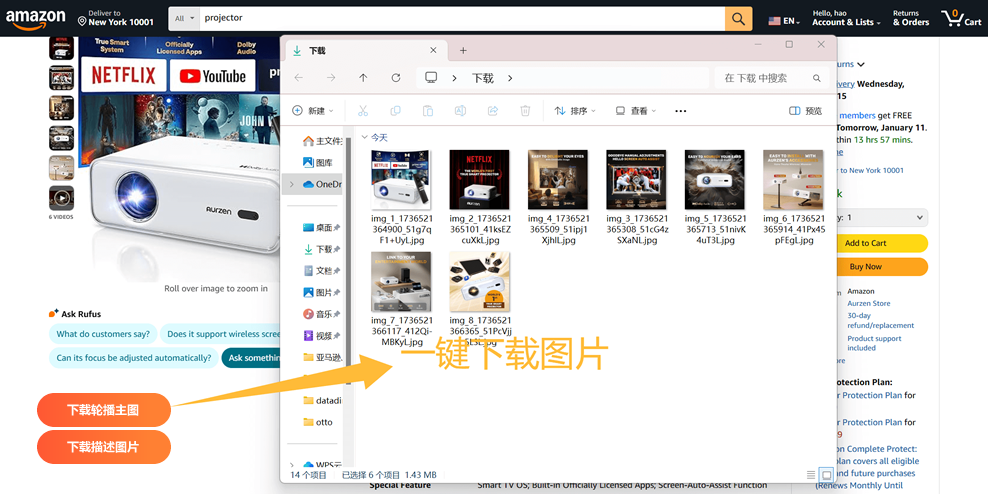Select 下载 folder in the sidebar
Image resolution: width=988 pixels, height=494 pixels.
[322, 249]
